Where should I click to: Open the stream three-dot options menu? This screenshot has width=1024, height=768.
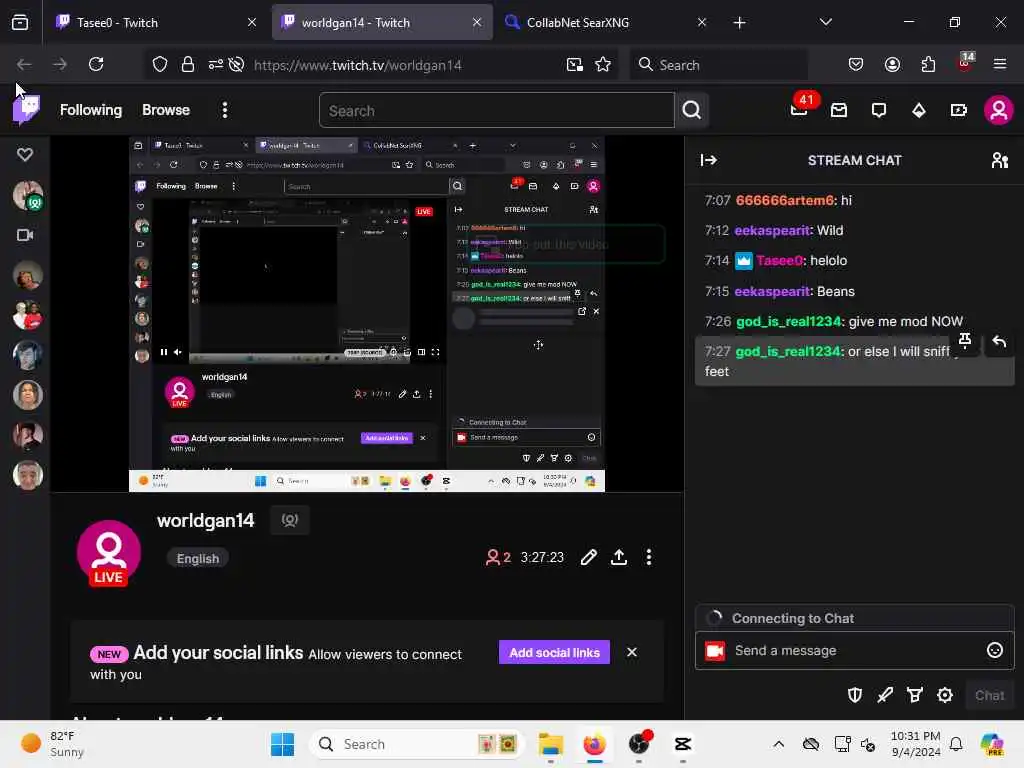tap(648, 557)
